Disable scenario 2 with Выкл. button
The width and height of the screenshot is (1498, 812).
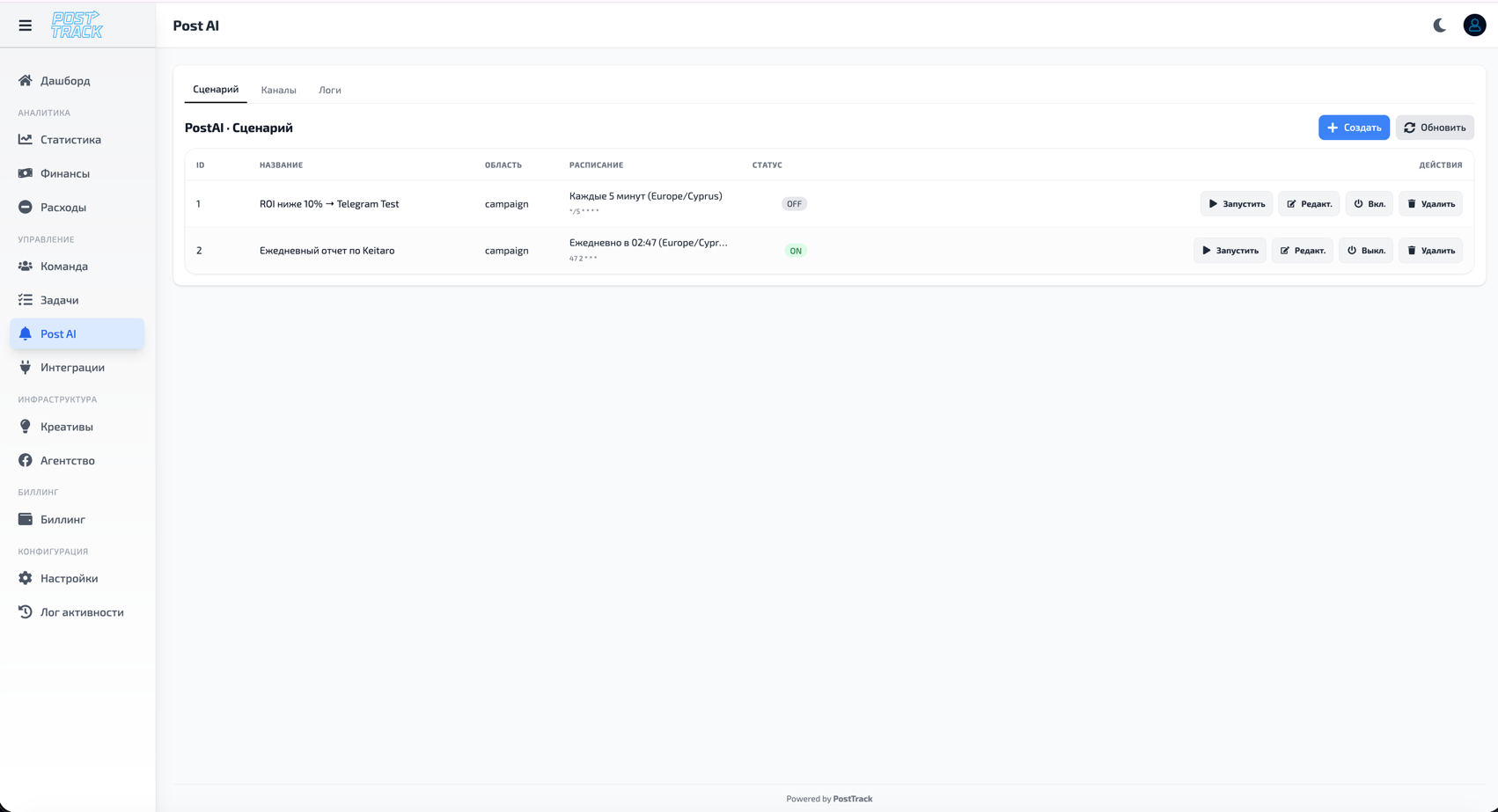[x=1365, y=251]
